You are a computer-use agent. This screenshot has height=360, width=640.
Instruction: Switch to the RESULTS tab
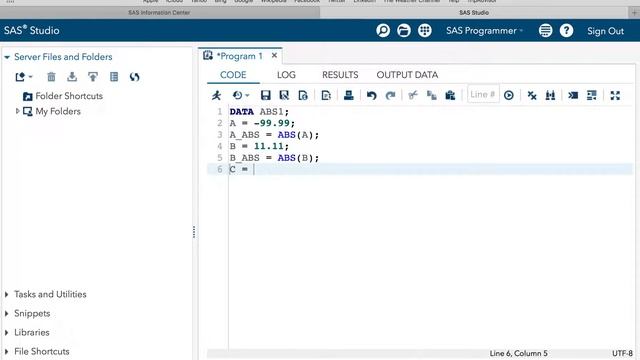click(x=340, y=75)
